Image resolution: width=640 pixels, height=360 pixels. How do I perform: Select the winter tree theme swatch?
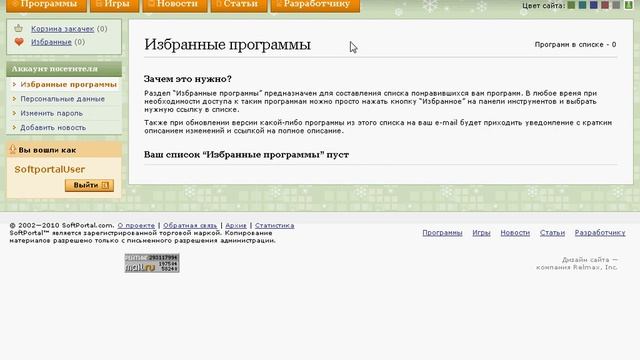629,5
